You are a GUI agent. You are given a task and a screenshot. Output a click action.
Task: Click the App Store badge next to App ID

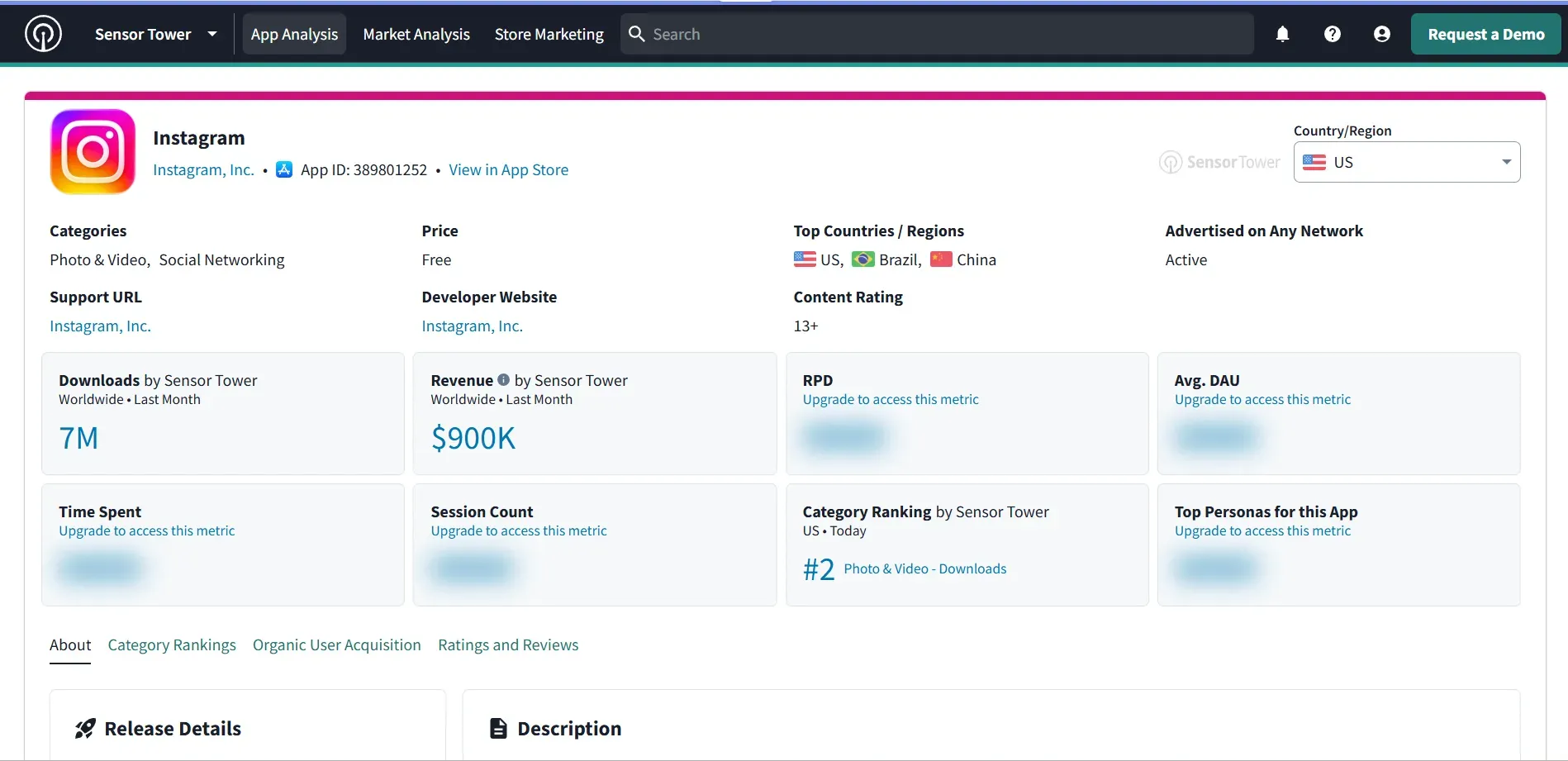pos(284,169)
